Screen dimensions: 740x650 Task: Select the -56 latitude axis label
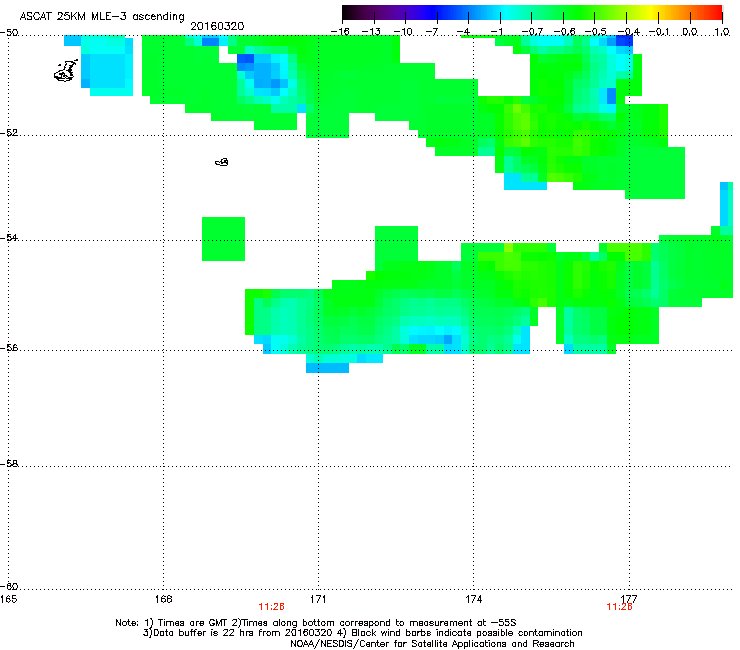[x=9, y=347]
